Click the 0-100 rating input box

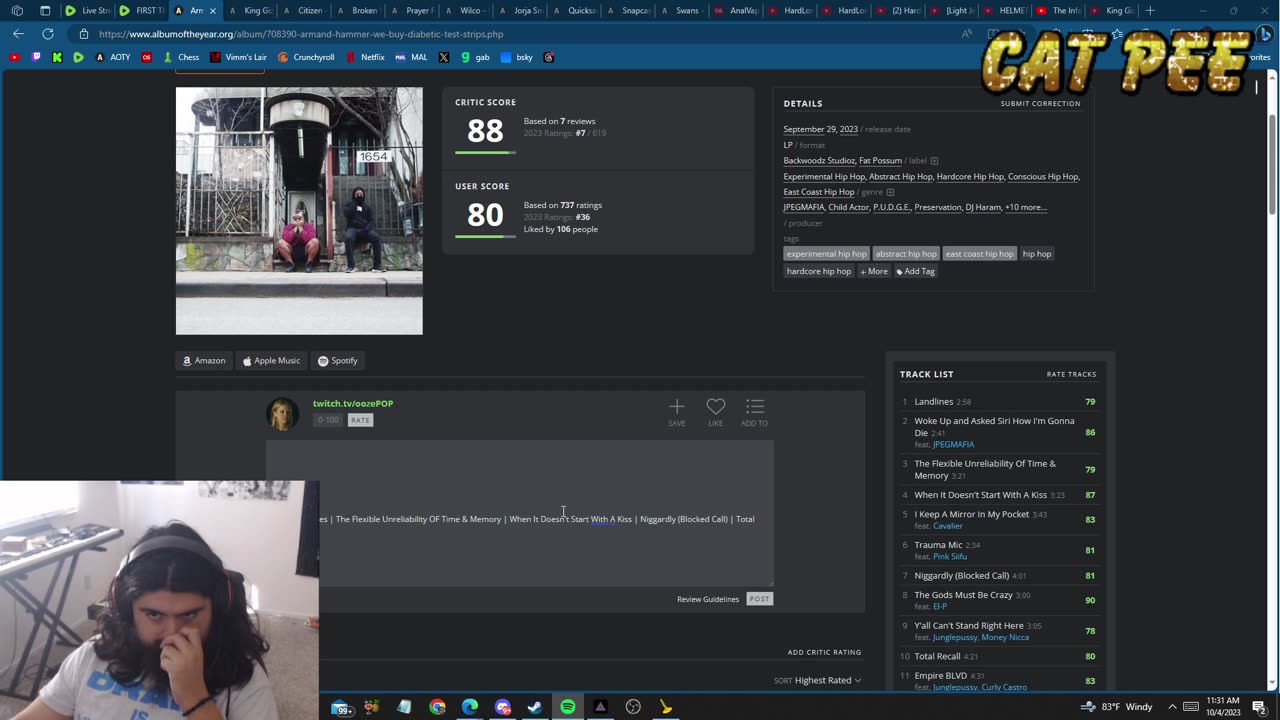pyautogui.click(x=328, y=420)
